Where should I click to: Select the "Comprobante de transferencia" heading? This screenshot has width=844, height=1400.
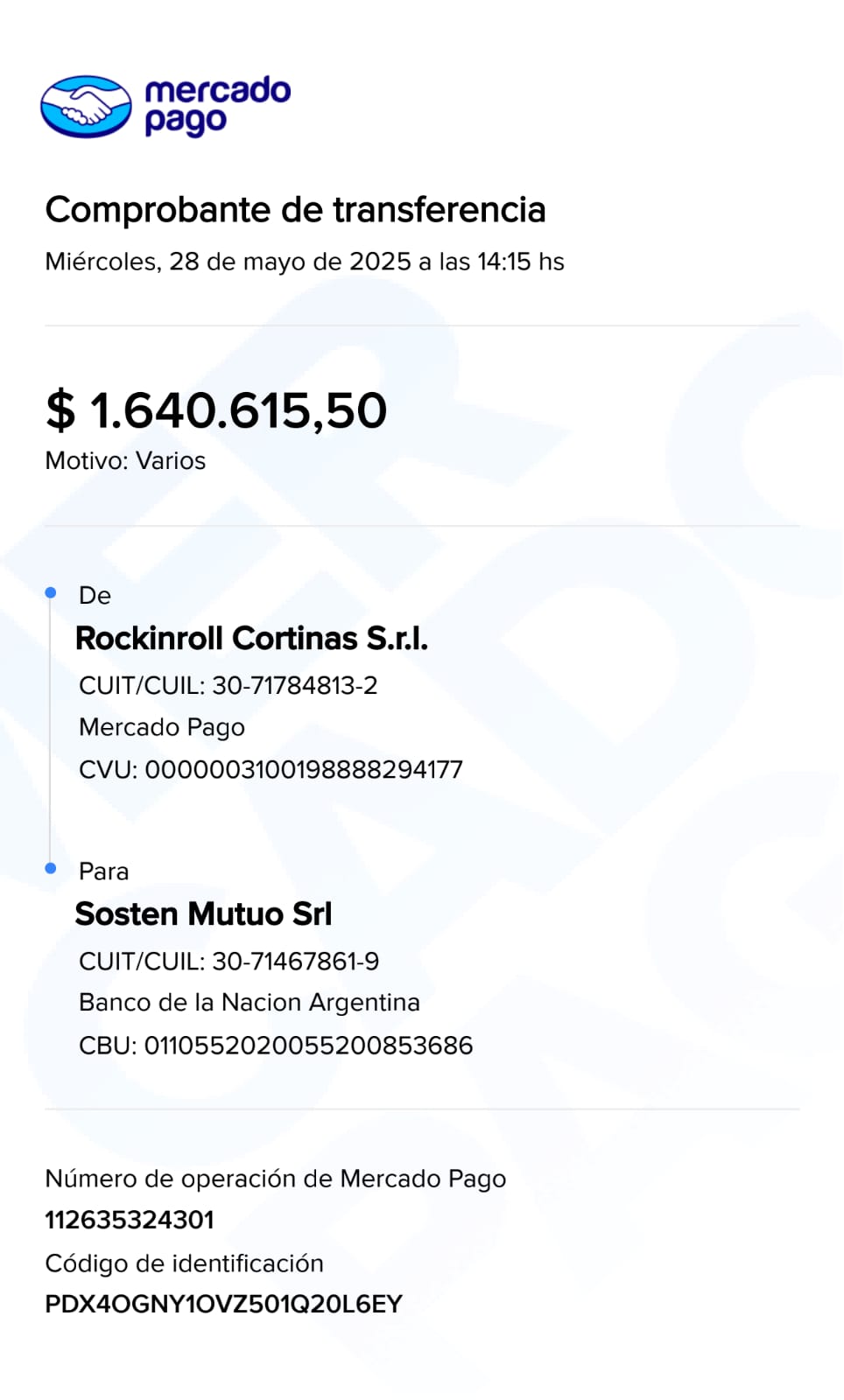(x=295, y=210)
